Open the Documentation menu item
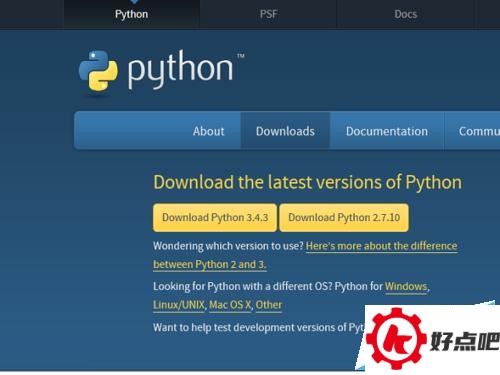 (387, 131)
